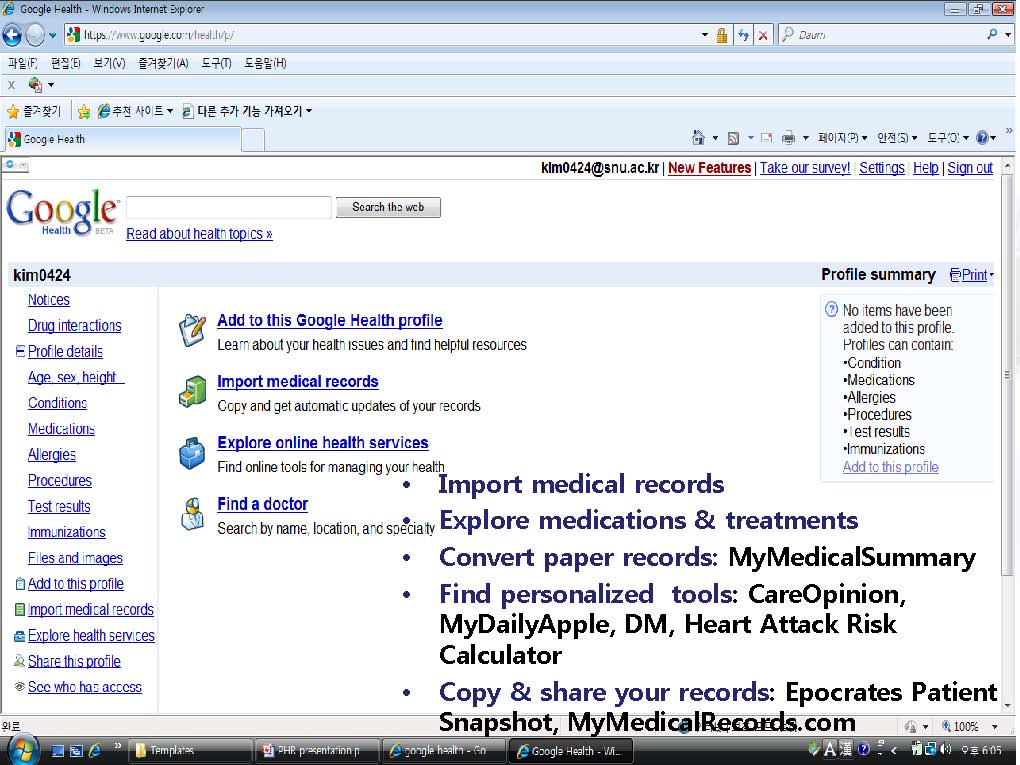Click the Internet Explorer quick launch icon
The height and width of the screenshot is (765, 1020).
[95, 751]
